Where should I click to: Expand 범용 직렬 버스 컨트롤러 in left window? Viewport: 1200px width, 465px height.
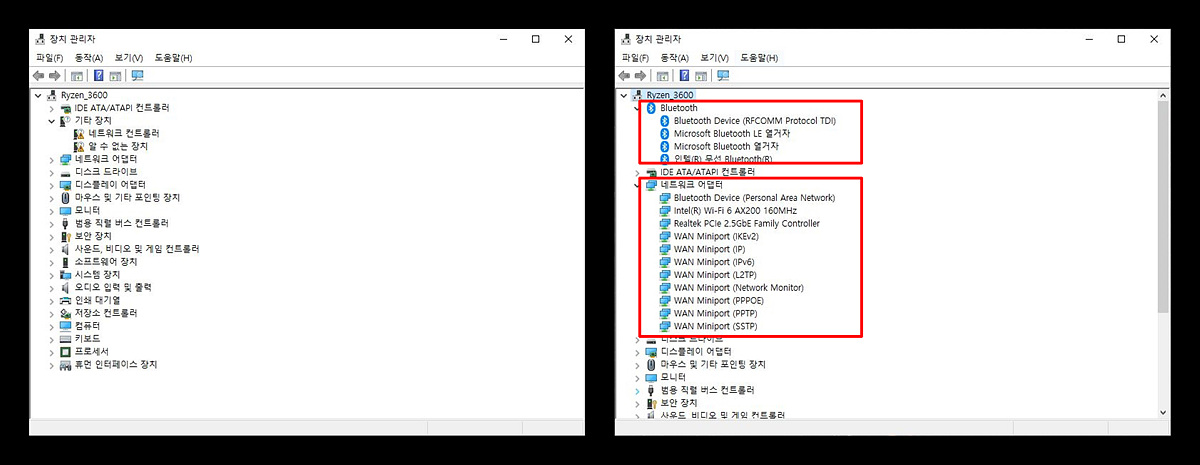pyautogui.click(x=53, y=223)
